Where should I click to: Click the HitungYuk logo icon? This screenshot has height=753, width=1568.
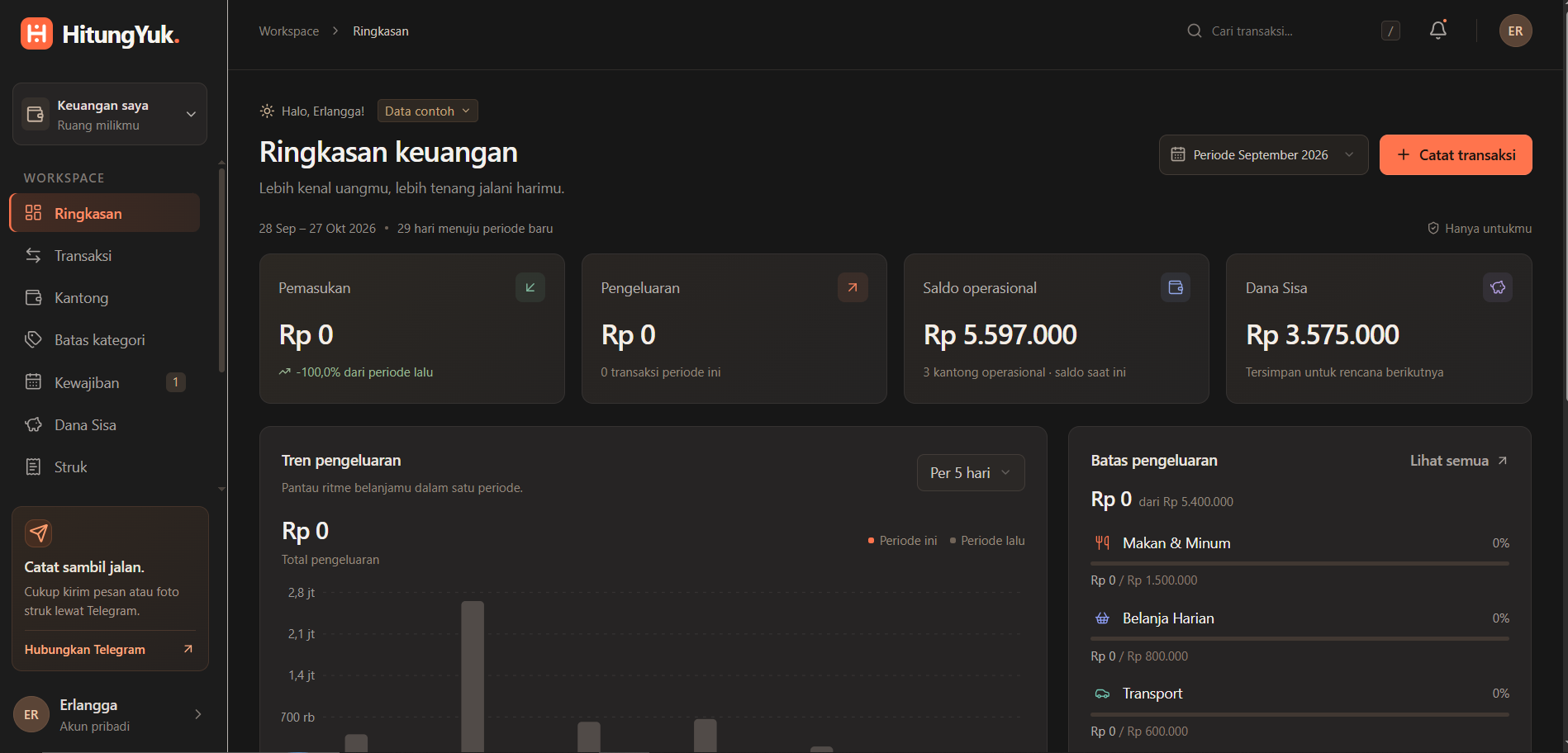(36, 34)
